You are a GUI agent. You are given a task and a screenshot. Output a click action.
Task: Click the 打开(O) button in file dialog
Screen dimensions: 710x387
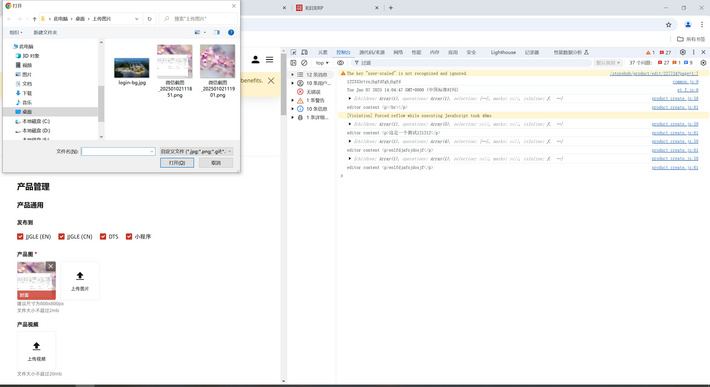tap(177, 163)
